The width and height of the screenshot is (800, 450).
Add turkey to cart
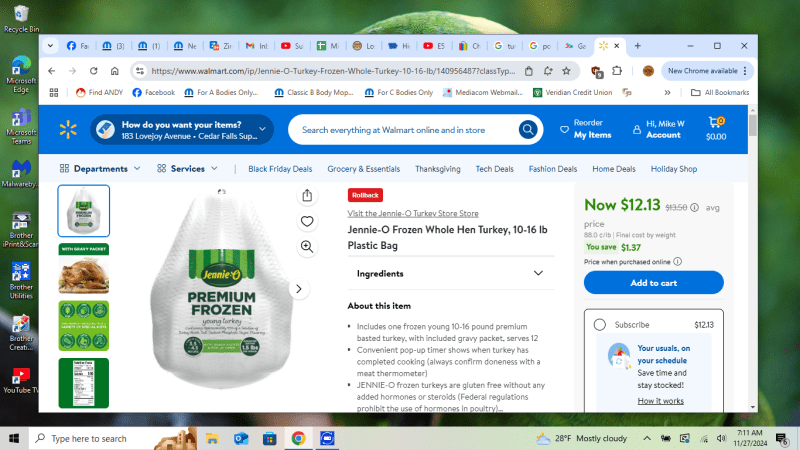coord(654,283)
